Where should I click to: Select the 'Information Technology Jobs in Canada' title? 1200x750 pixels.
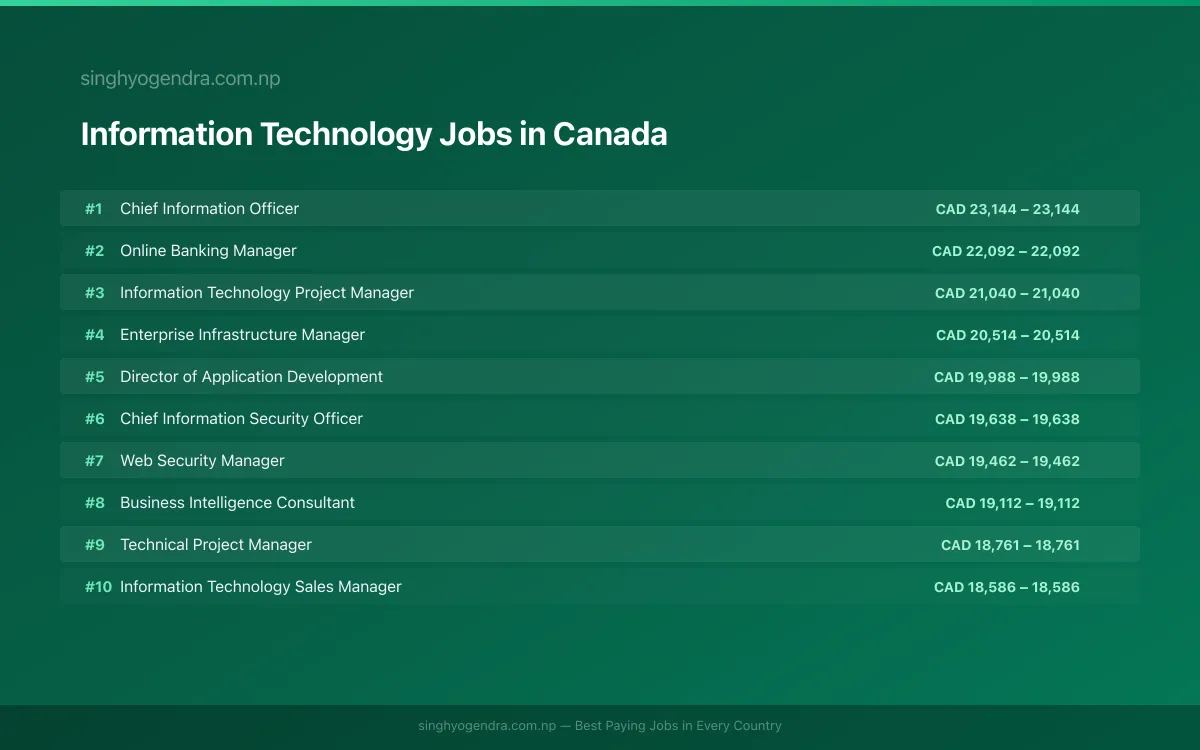coord(374,134)
